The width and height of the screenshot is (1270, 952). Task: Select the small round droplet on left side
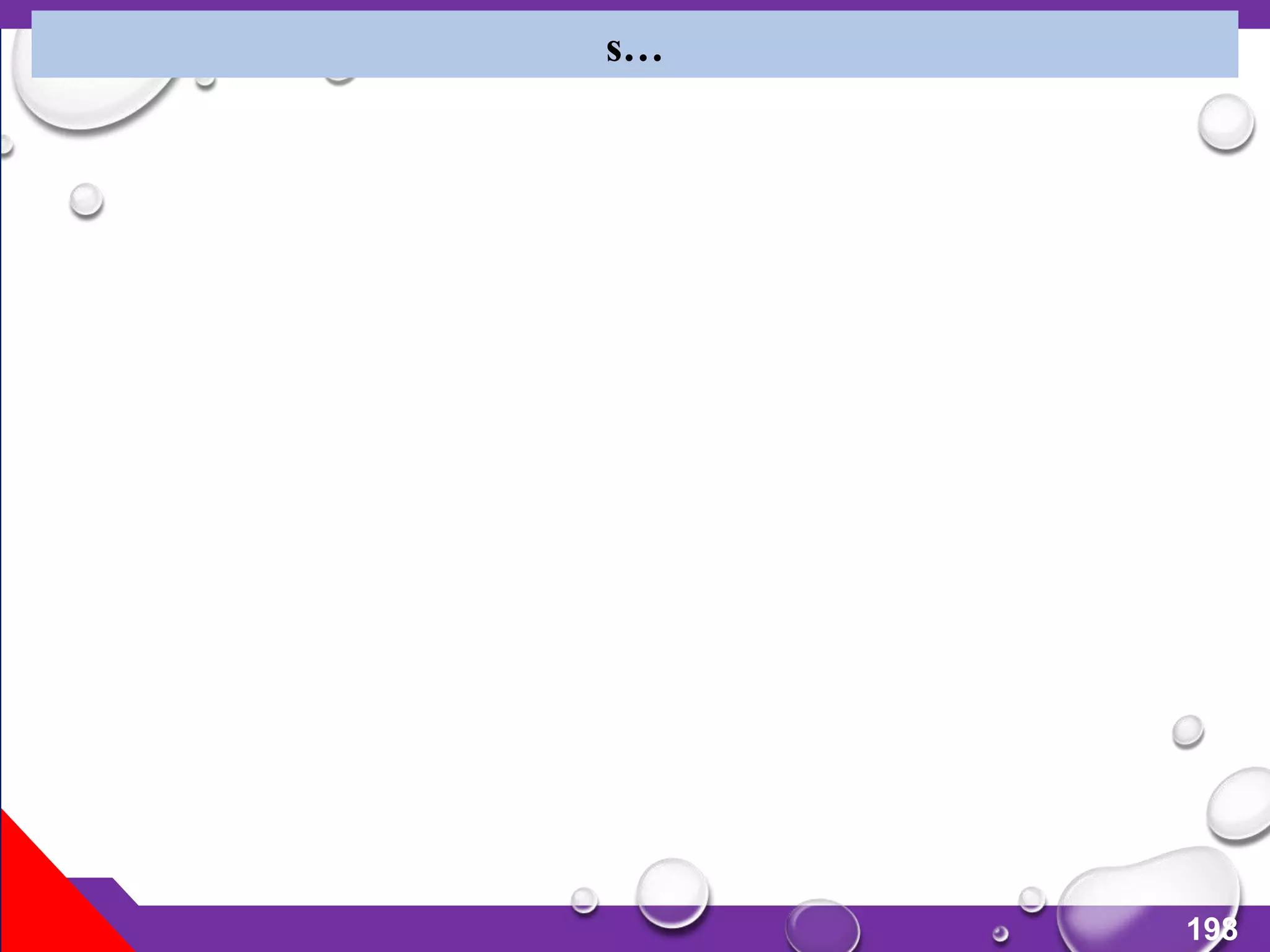coord(86,200)
